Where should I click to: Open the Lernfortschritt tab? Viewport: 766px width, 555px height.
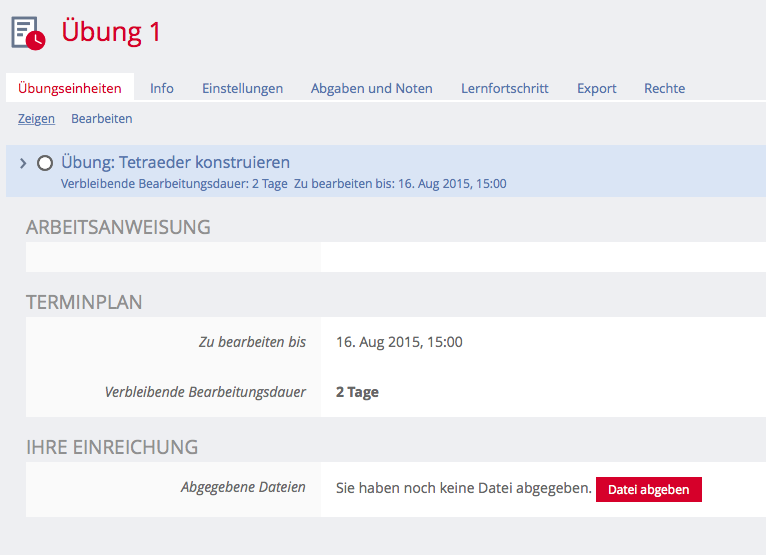click(x=504, y=88)
